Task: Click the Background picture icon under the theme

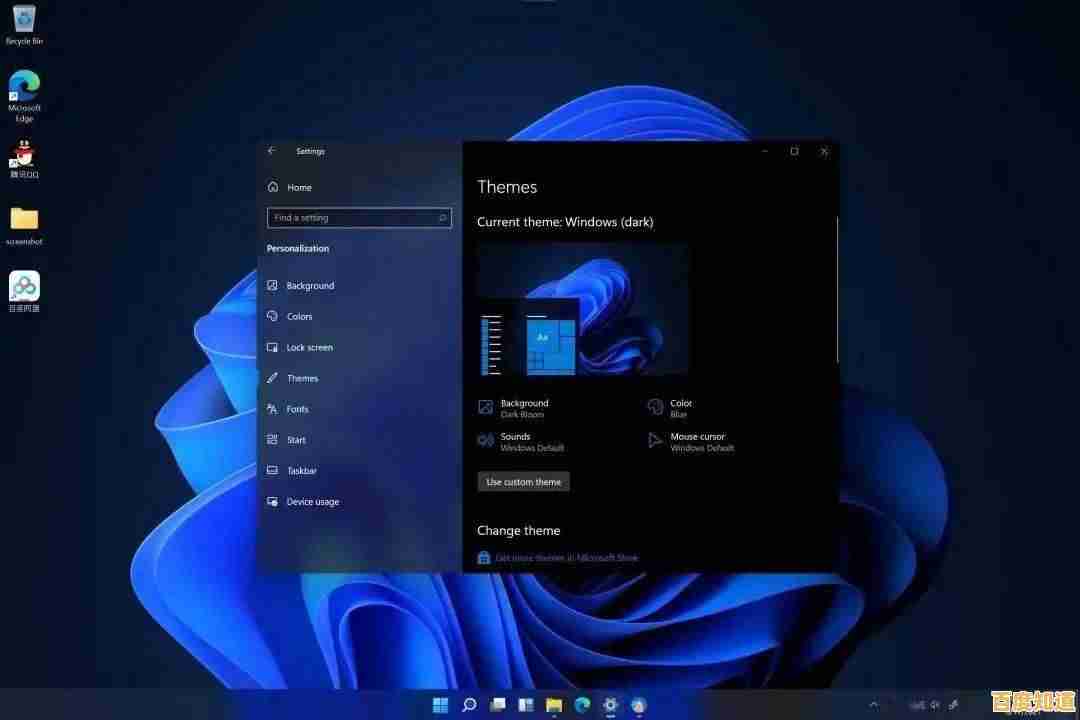Action: 484,407
